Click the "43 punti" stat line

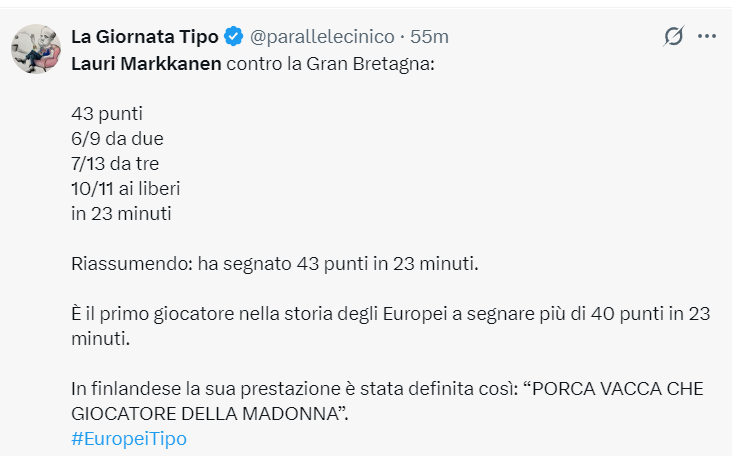coord(108,114)
